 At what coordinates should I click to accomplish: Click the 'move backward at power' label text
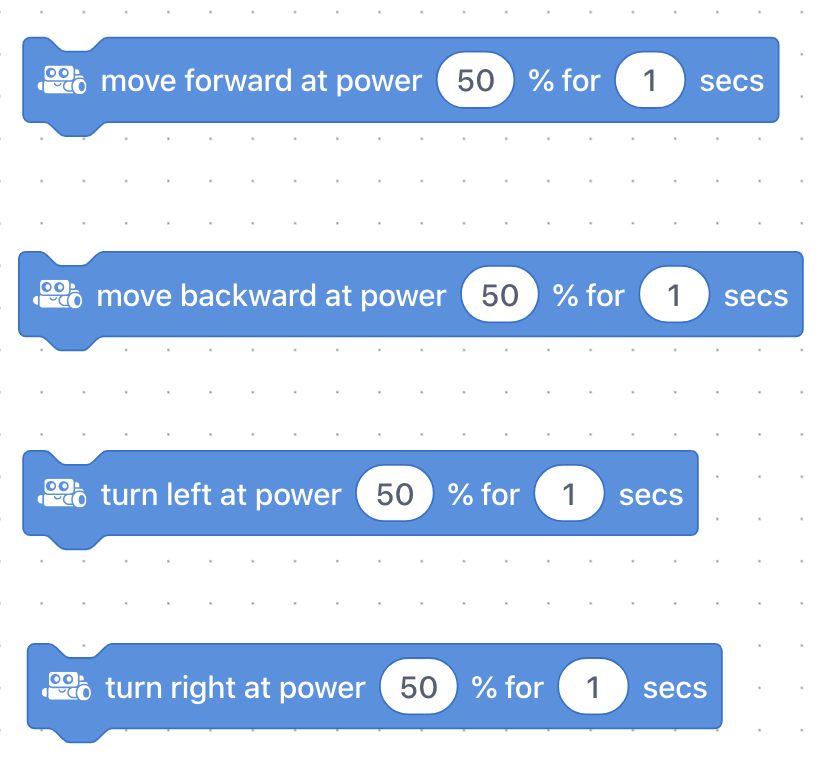(x=271, y=296)
